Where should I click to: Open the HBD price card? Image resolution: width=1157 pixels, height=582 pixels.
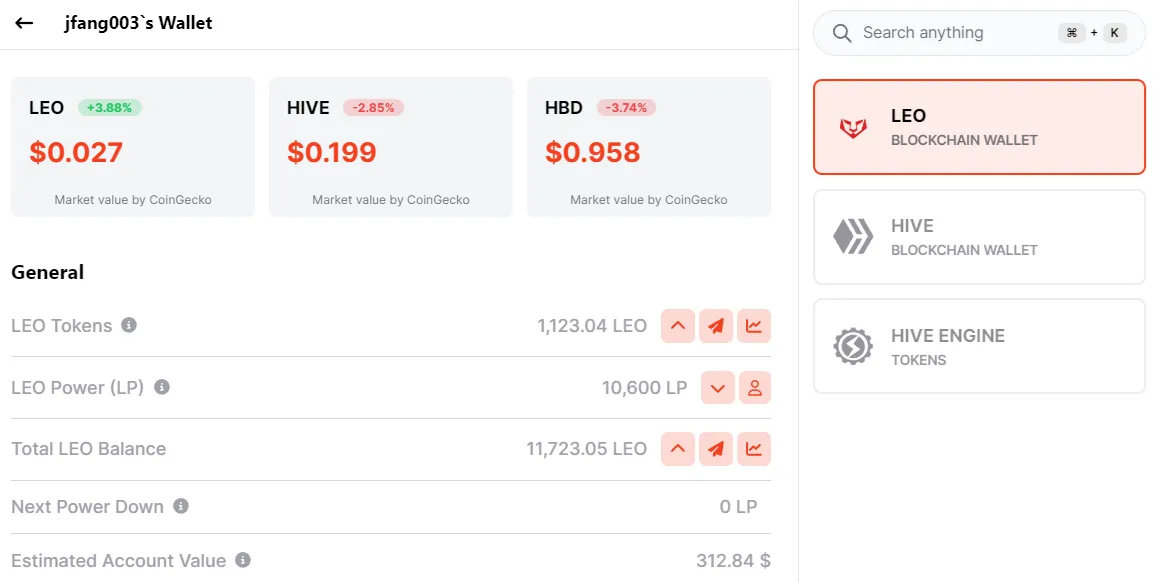click(x=649, y=147)
